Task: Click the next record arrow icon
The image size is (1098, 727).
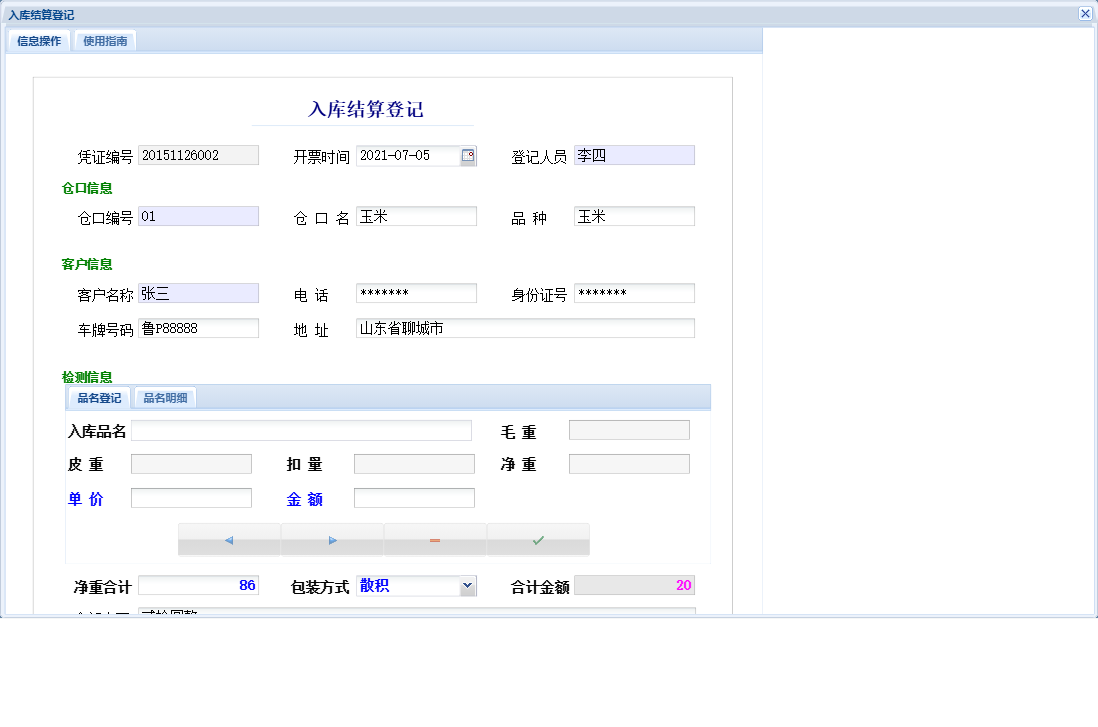Action: coord(332,539)
